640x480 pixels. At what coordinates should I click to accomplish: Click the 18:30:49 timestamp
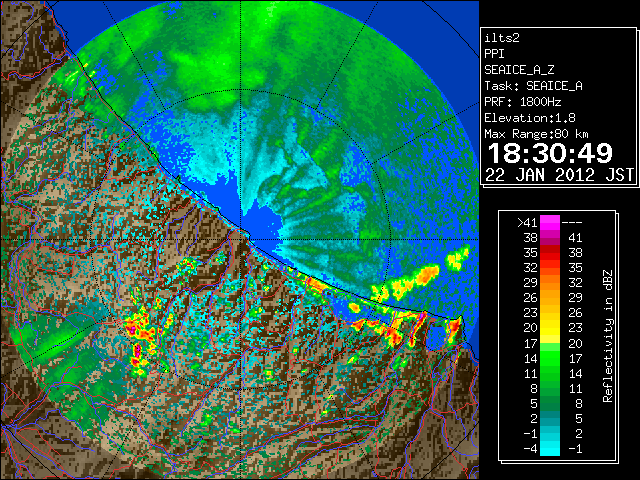[x=550, y=153]
